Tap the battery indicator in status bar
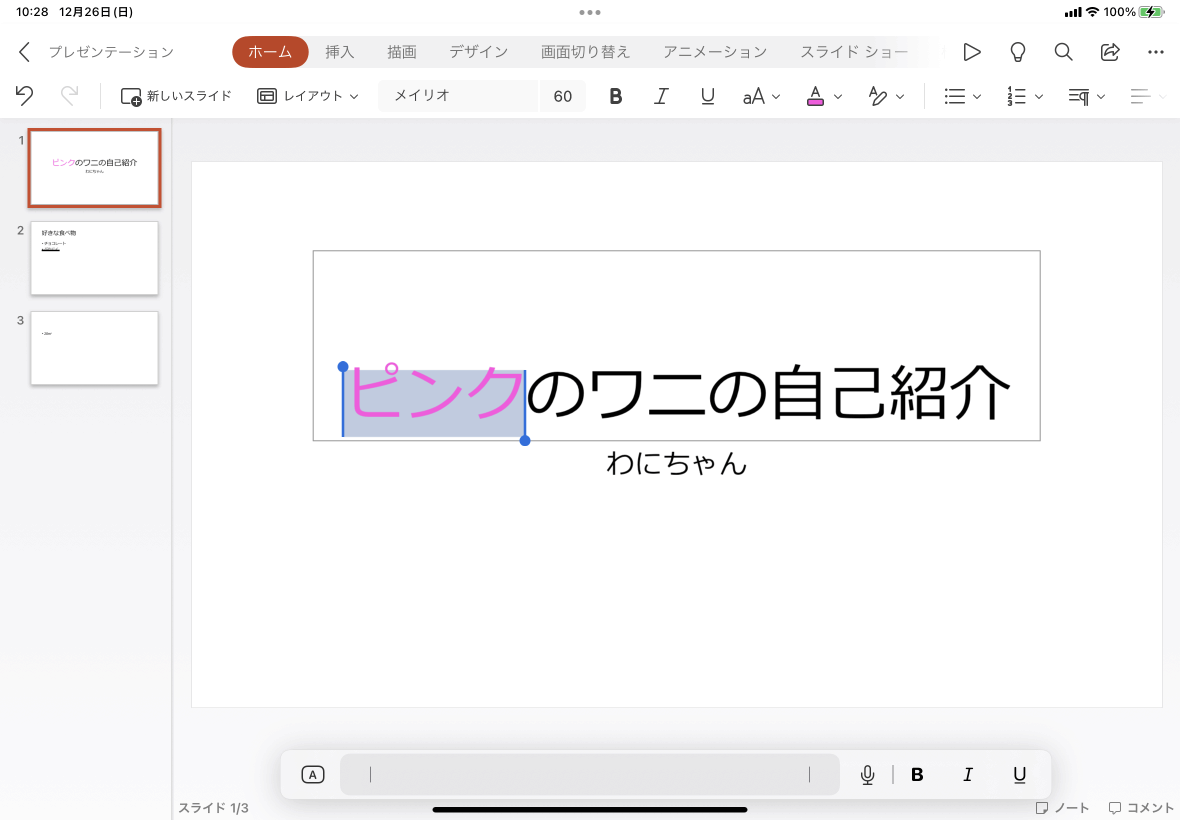Image resolution: width=1180 pixels, height=820 pixels. click(x=1151, y=12)
